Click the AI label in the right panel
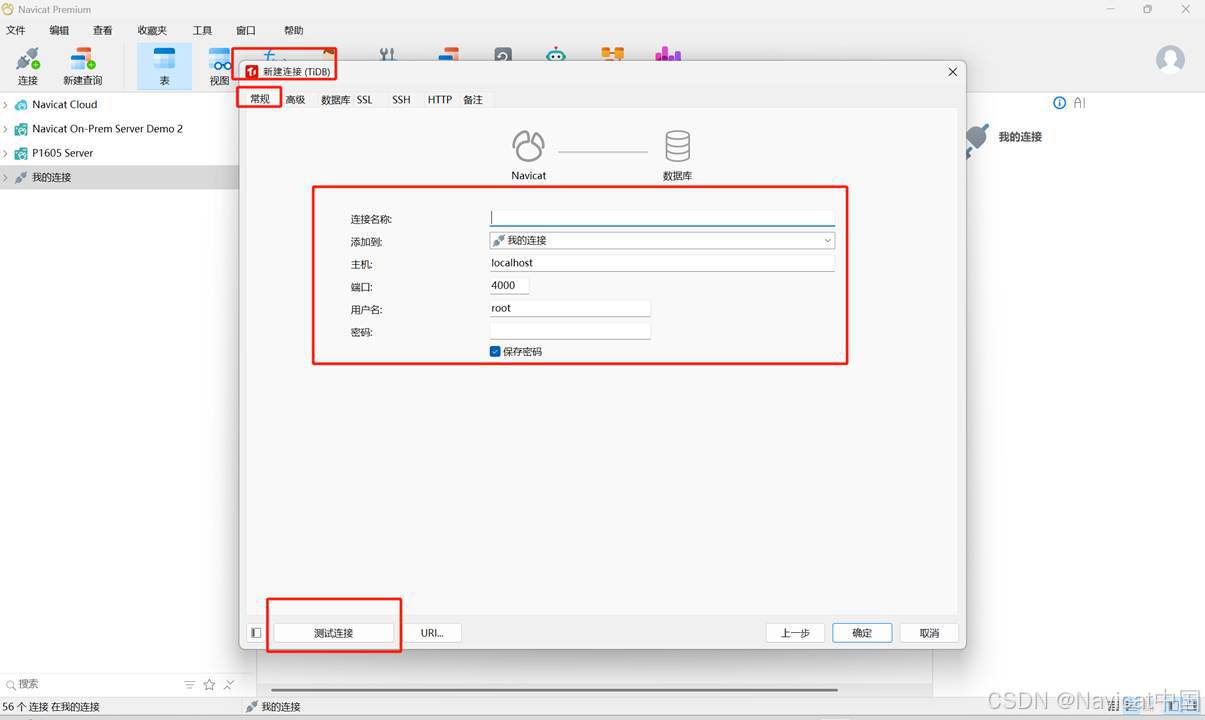Screen dimensions: 1205x720 pyautogui.click(x=1079, y=103)
